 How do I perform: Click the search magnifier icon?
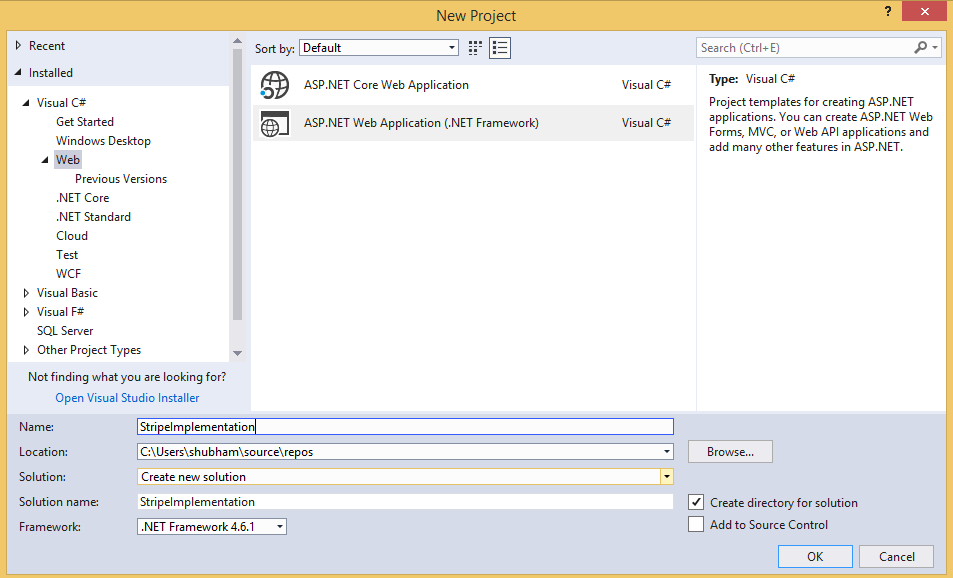(921, 47)
